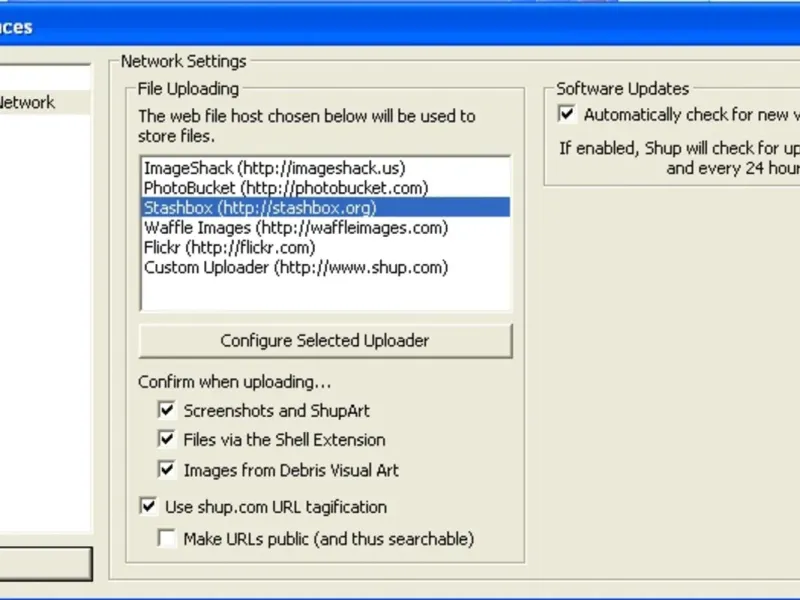This screenshot has height=600, width=800.
Task: Disable Use shup.com URL tagification
Action: tap(148, 507)
